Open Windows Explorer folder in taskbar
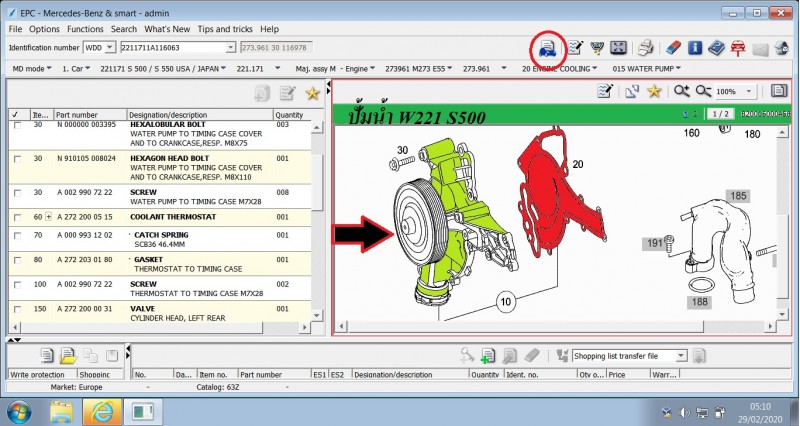The height and width of the screenshot is (426, 800). (62, 412)
